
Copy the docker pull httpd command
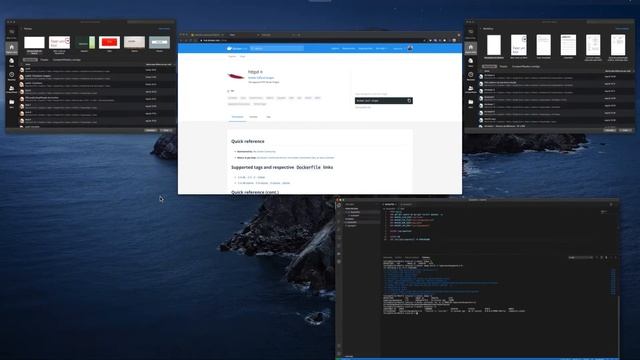click(409, 100)
